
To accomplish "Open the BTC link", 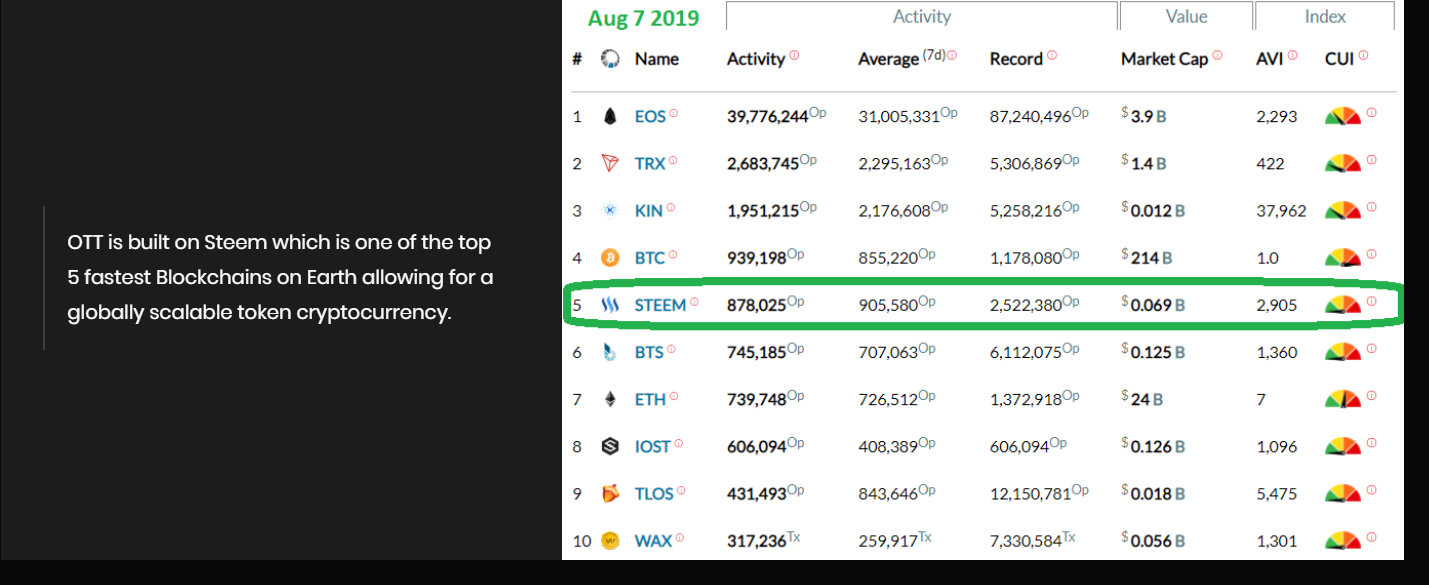I will (650, 258).
